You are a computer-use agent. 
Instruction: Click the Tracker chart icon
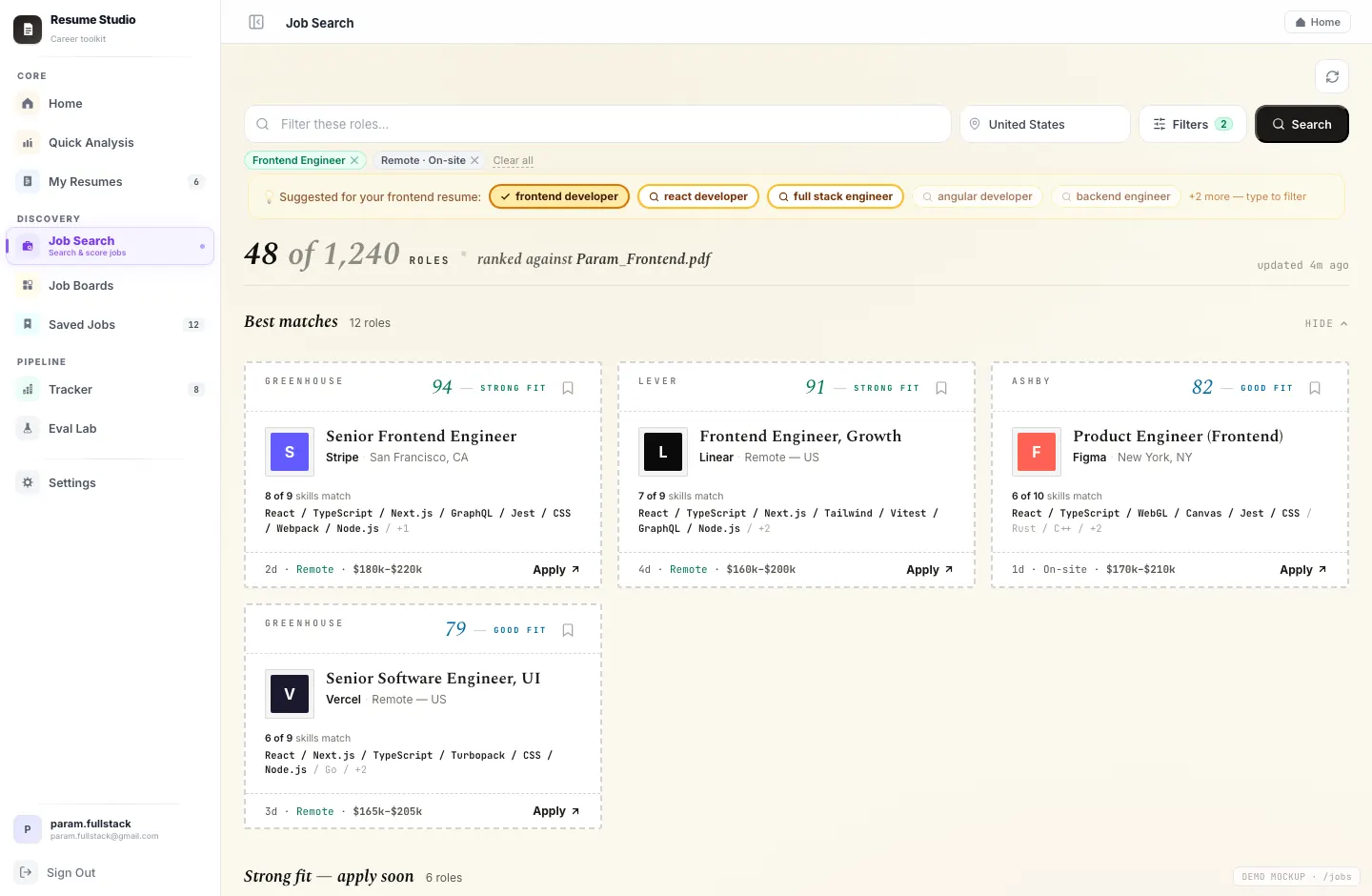28,389
